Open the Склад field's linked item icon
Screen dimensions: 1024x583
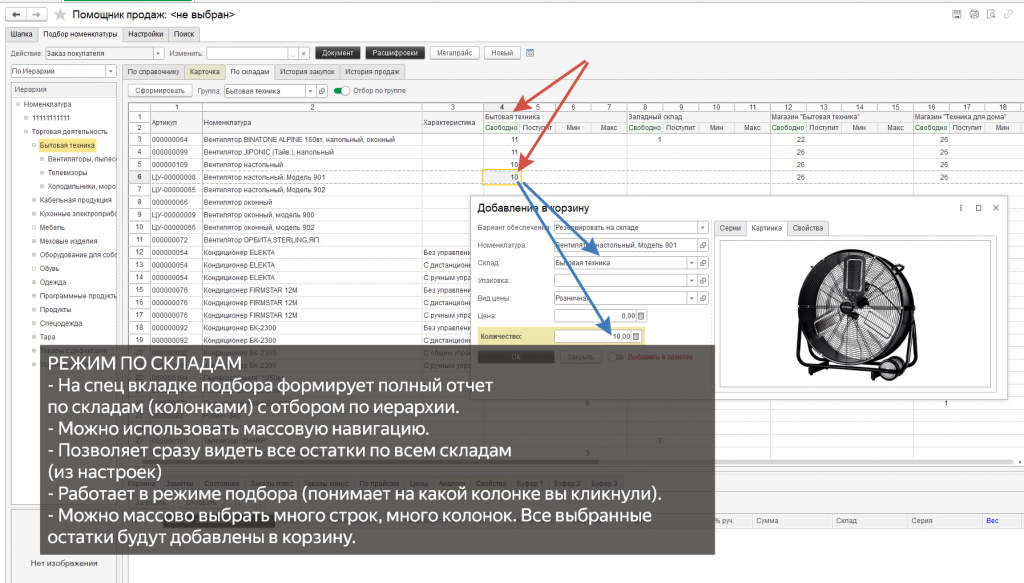pos(703,263)
